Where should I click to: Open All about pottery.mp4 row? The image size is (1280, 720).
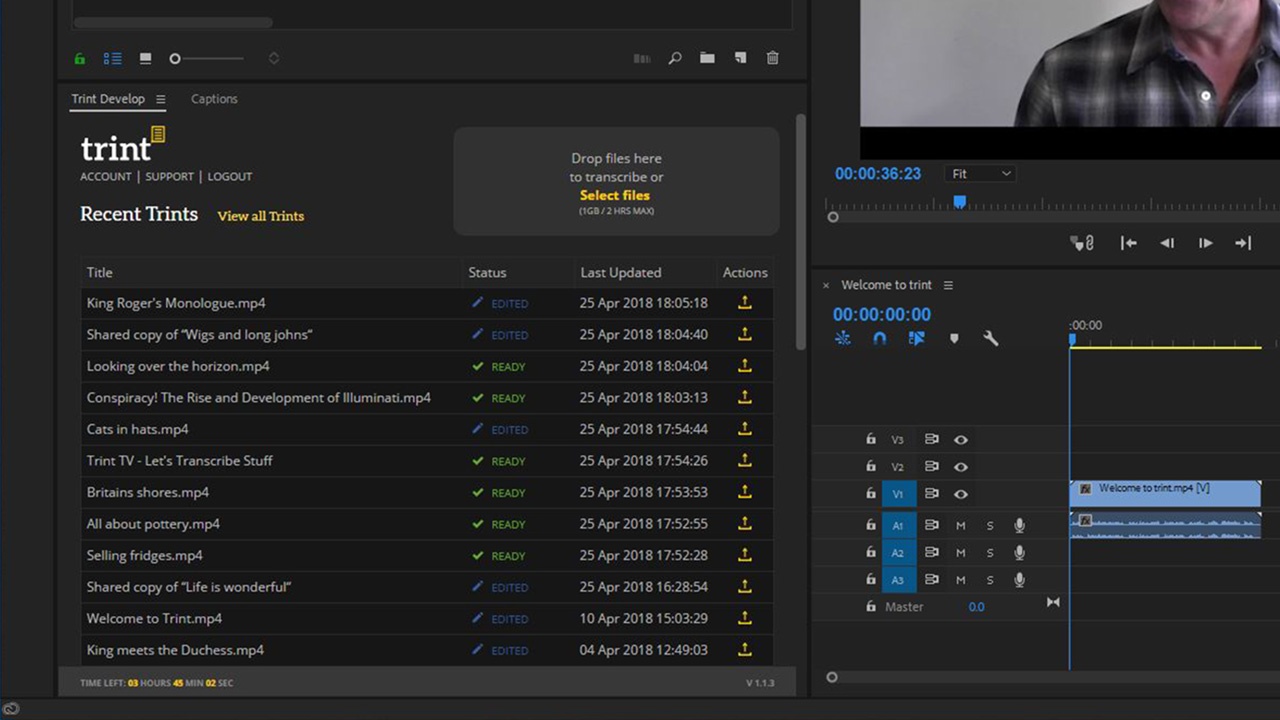pos(427,523)
